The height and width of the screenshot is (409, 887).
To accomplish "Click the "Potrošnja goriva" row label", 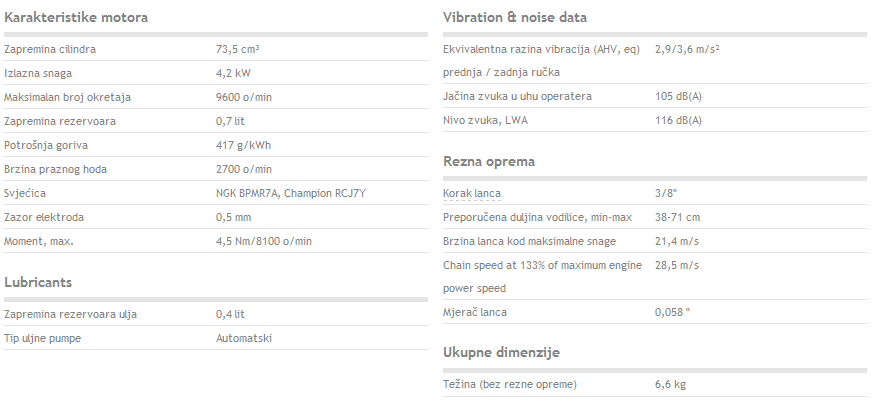I will (46, 145).
